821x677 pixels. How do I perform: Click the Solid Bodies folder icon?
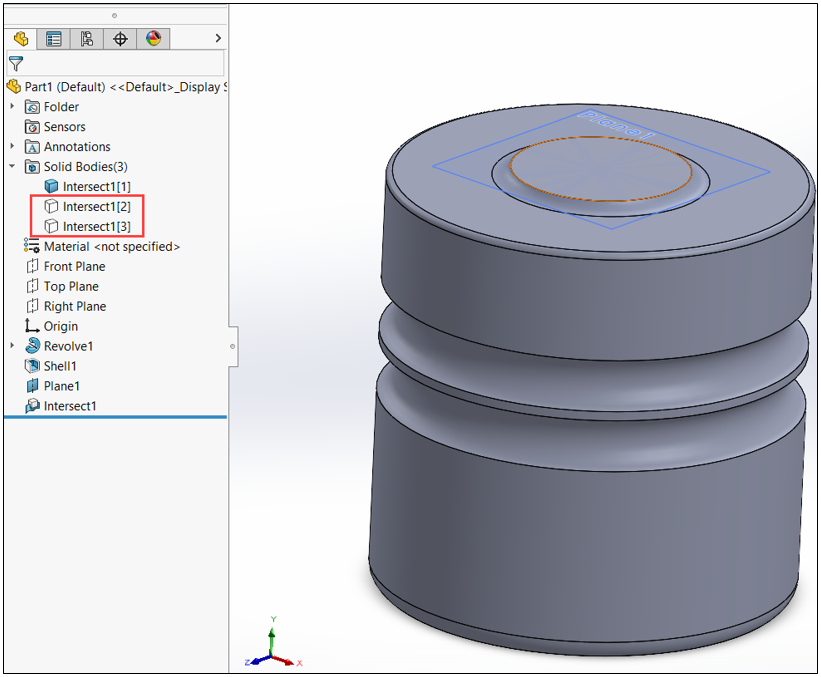pyautogui.click(x=33, y=166)
